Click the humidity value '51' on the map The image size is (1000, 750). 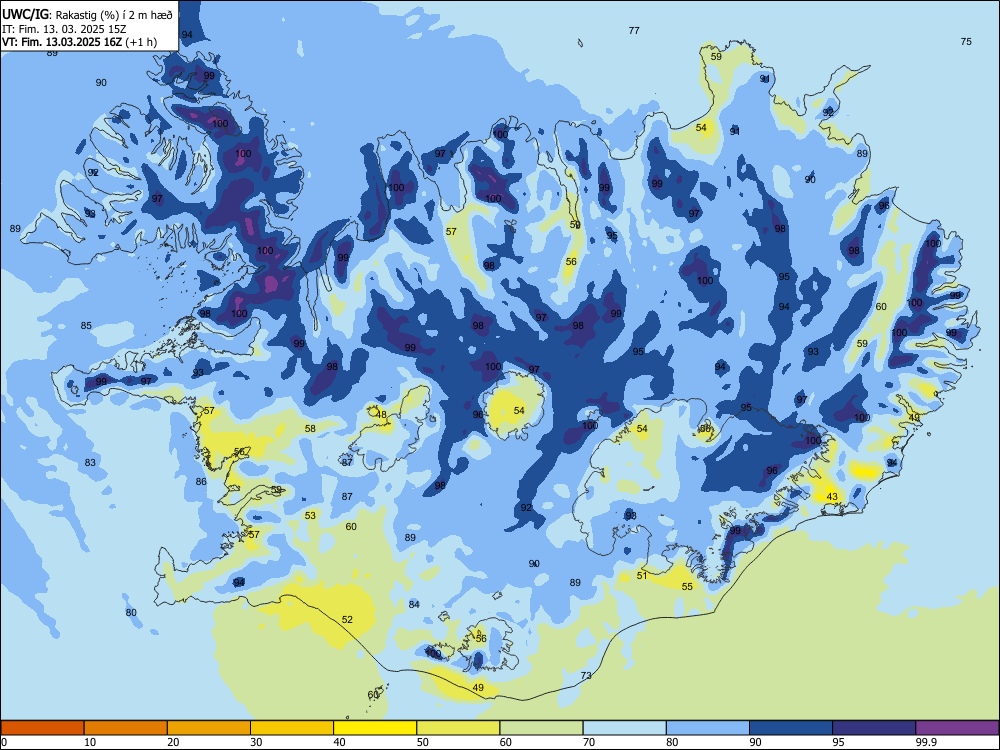[x=642, y=575]
